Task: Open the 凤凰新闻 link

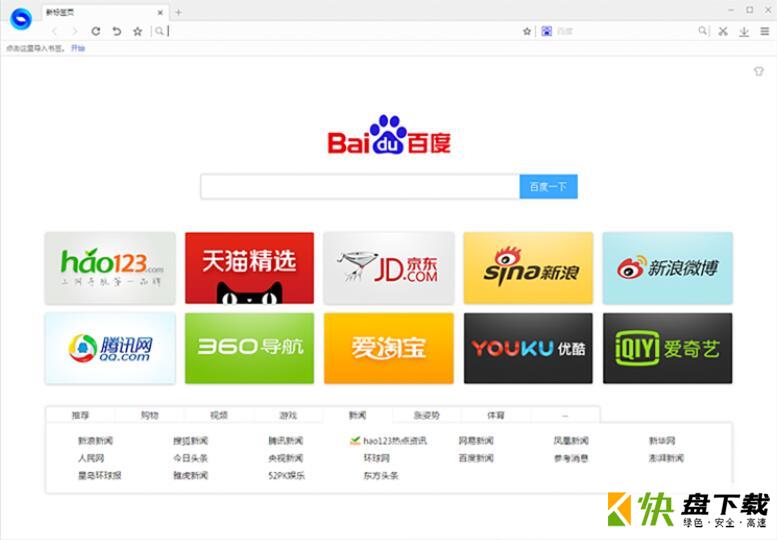Action: (x=571, y=440)
